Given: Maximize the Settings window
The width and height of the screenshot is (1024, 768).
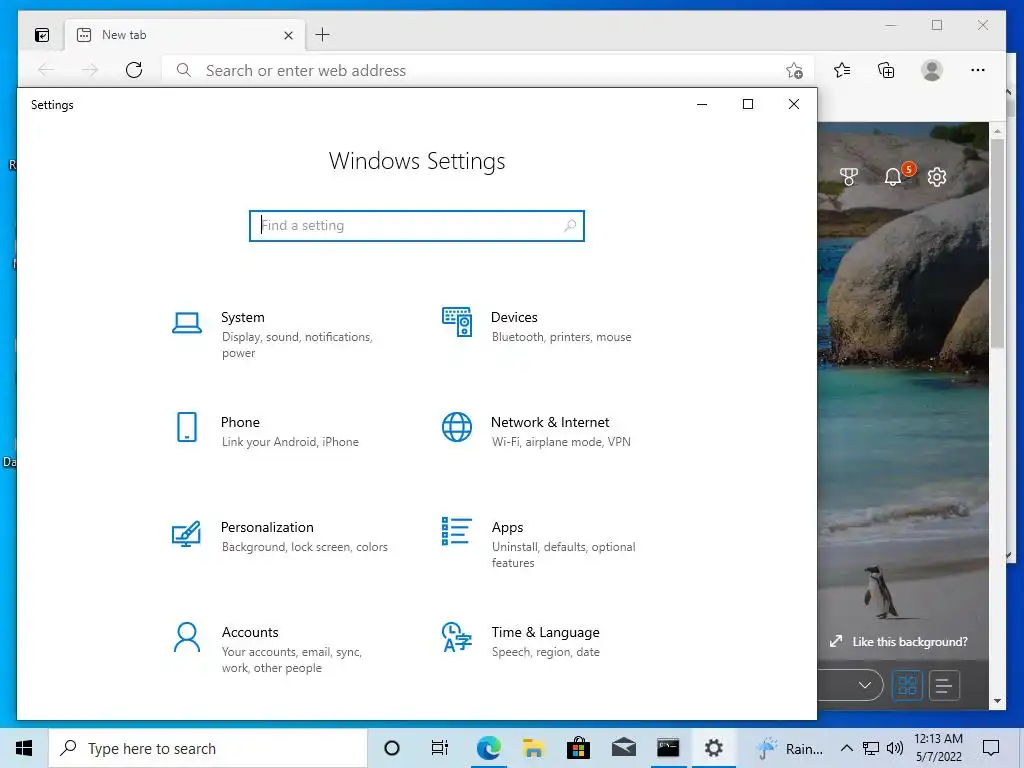Looking at the screenshot, I should click(748, 104).
